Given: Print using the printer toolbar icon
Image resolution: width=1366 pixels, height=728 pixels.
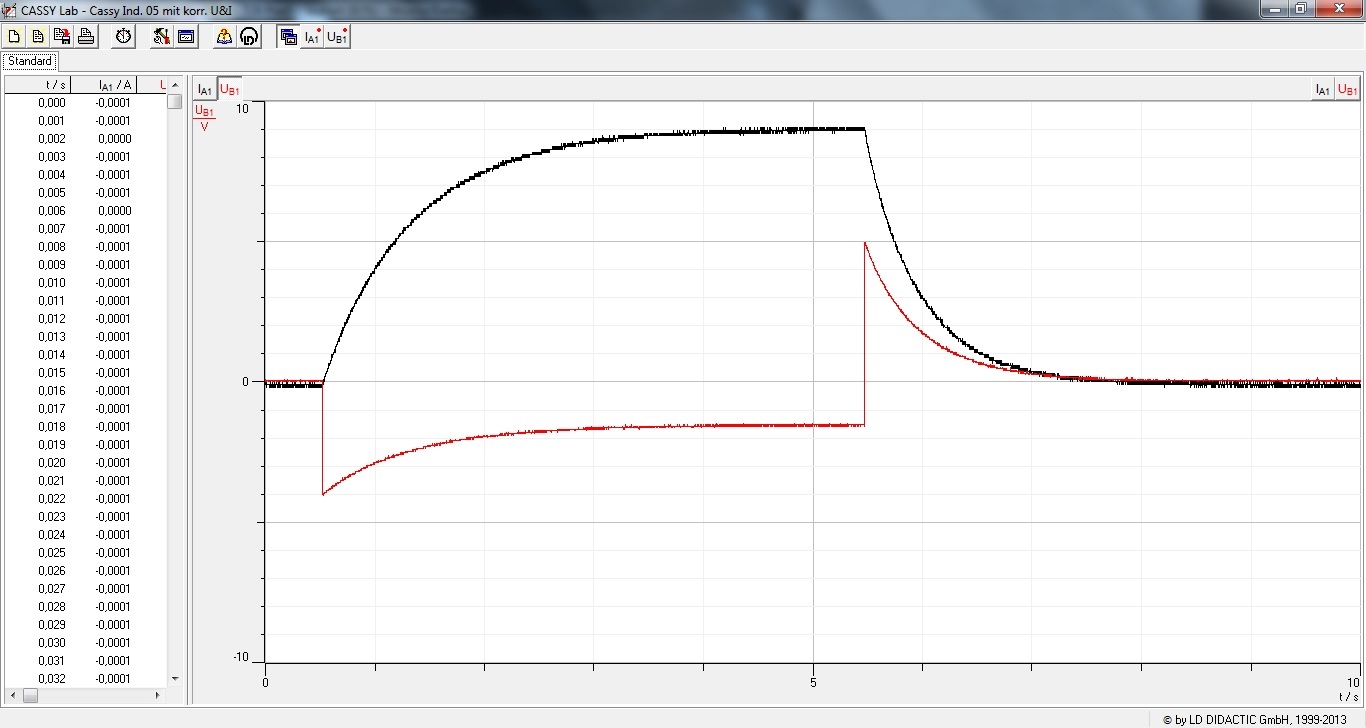Looking at the screenshot, I should tap(86, 37).
